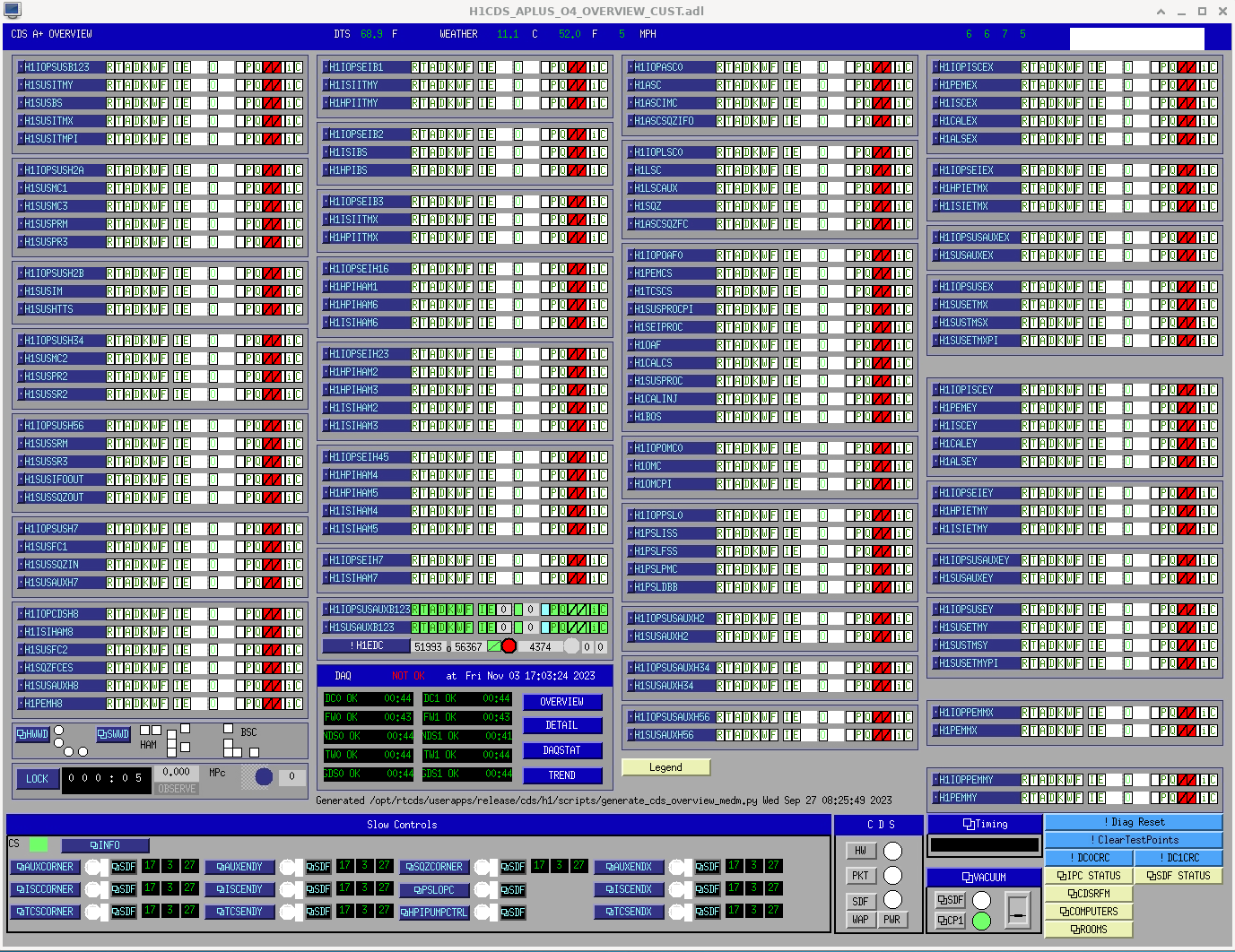The image size is (1235, 952).
Task: Click the green CP1 status light
Action: click(x=981, y=921)
